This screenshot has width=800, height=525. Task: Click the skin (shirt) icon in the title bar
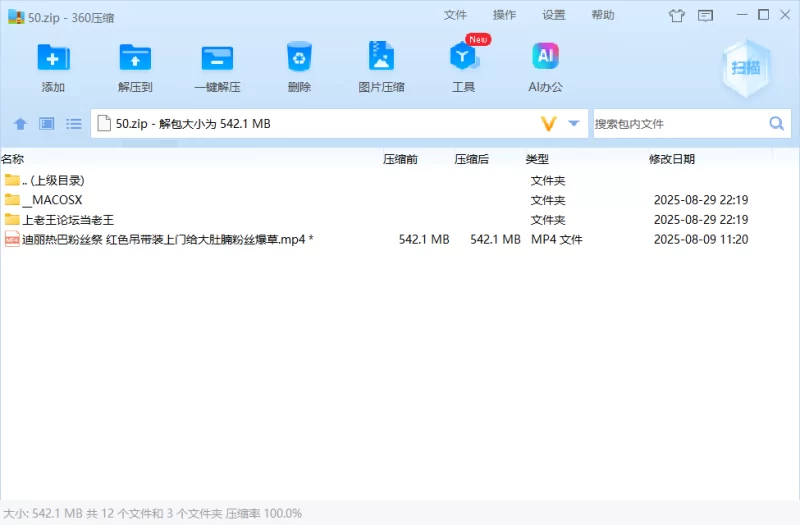pyautogui.click(x=677, y=16)
